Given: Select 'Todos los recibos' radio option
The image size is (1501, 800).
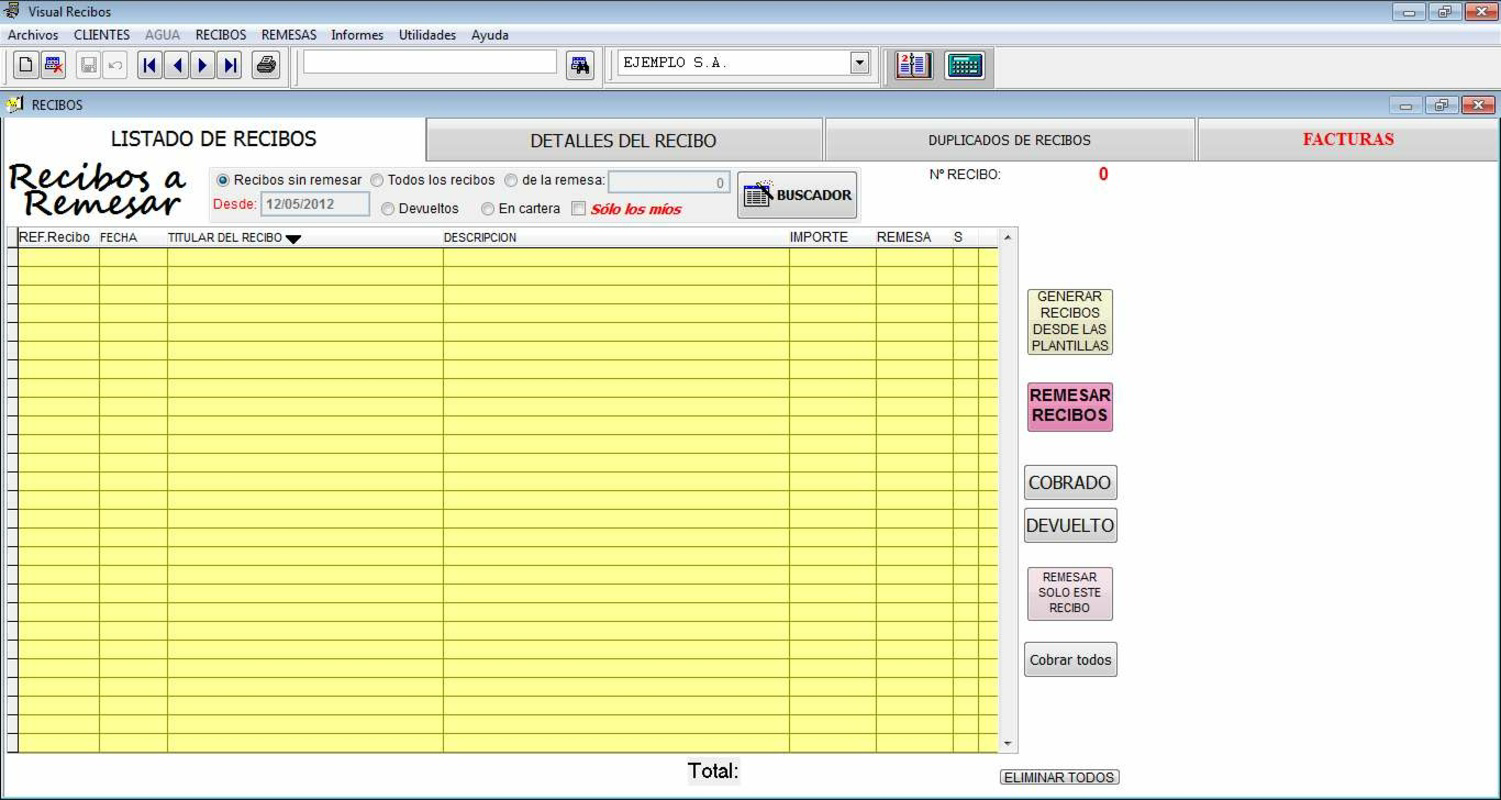Looking at the screenshot, I should 377,181.
